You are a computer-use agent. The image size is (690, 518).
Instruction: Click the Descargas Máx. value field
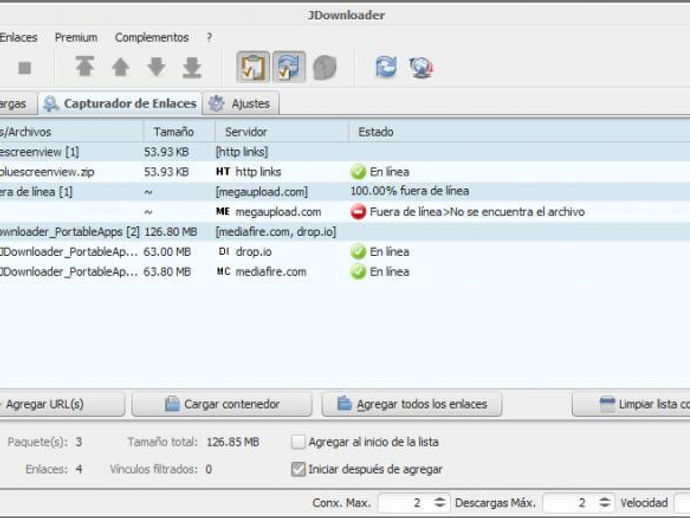pos(570,503)
